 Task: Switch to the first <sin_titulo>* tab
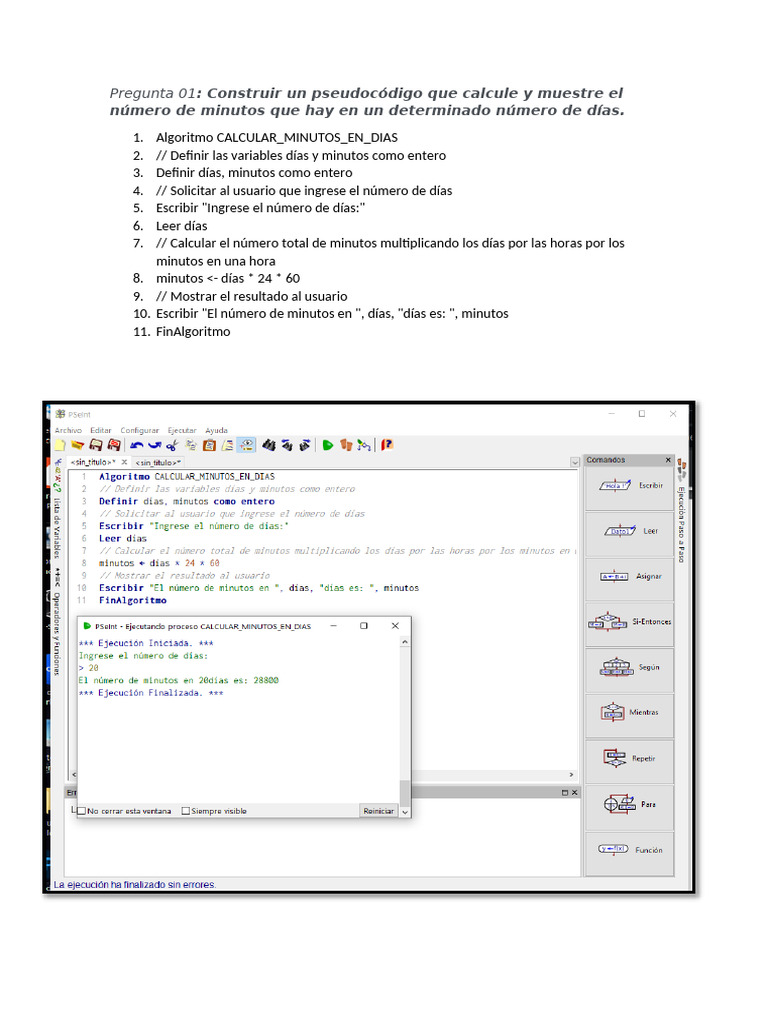(x=93, y=462)
